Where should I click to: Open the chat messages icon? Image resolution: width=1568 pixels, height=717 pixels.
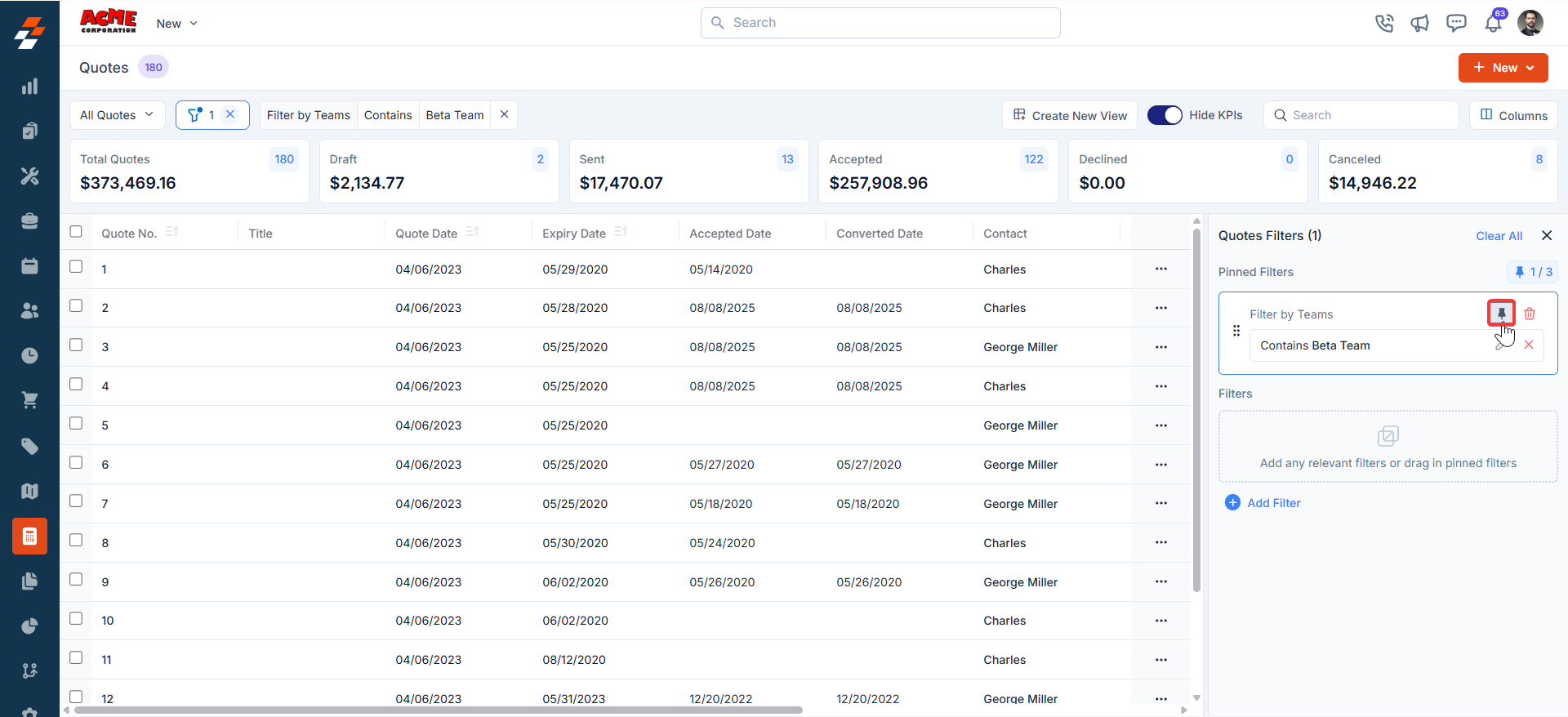tap(1456, 23)
